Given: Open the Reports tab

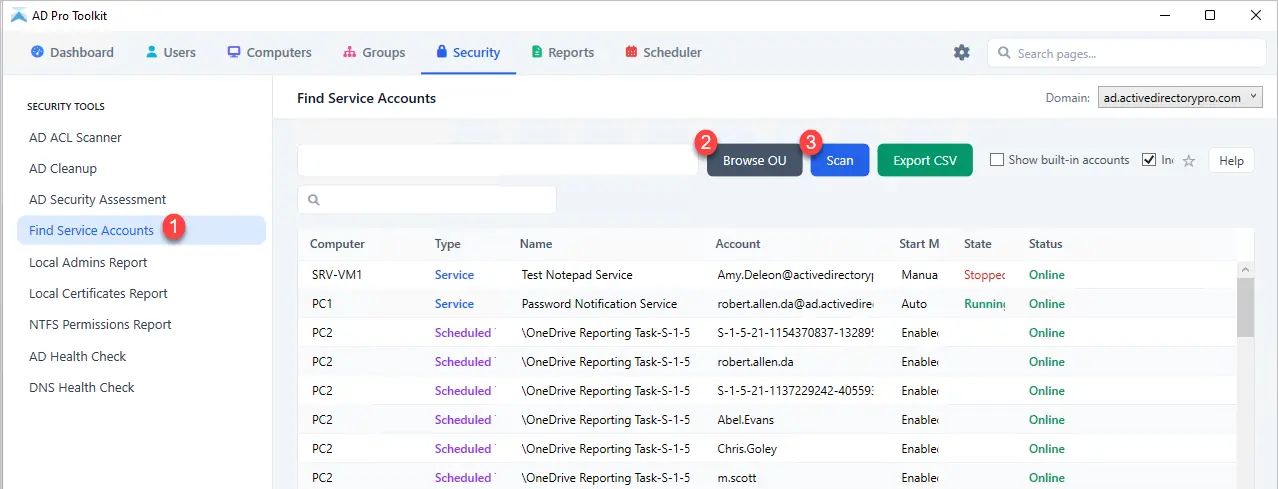Looking at the screenshot, I should coord(562,52).
